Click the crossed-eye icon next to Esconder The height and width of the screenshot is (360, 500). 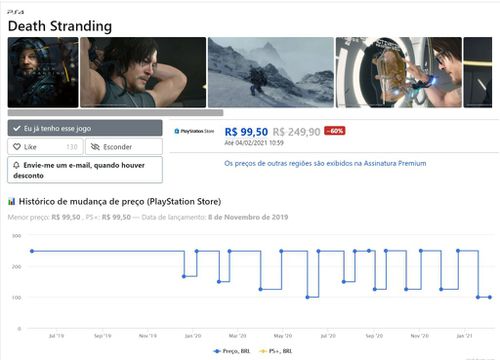pyautogui.click(x=95, y=147)
